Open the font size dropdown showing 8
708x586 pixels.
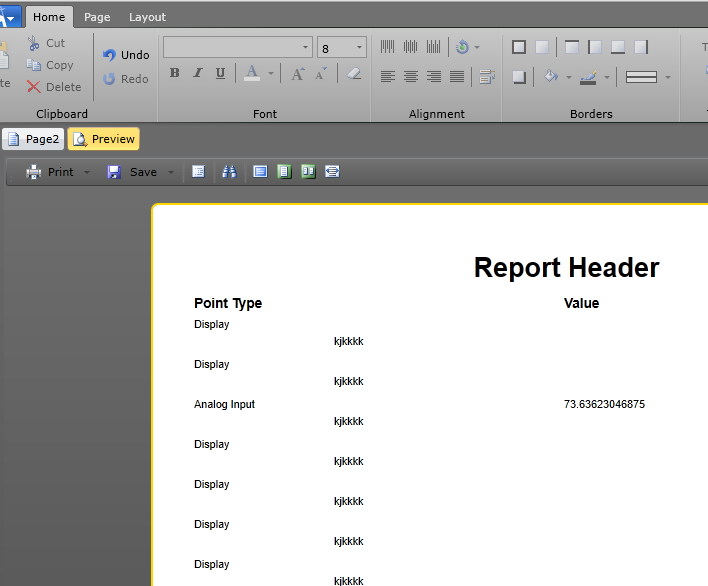tap(359, 48)
